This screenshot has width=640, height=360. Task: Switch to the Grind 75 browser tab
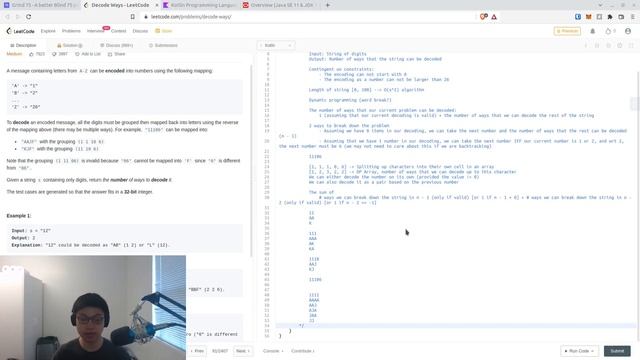click(40, 5)
